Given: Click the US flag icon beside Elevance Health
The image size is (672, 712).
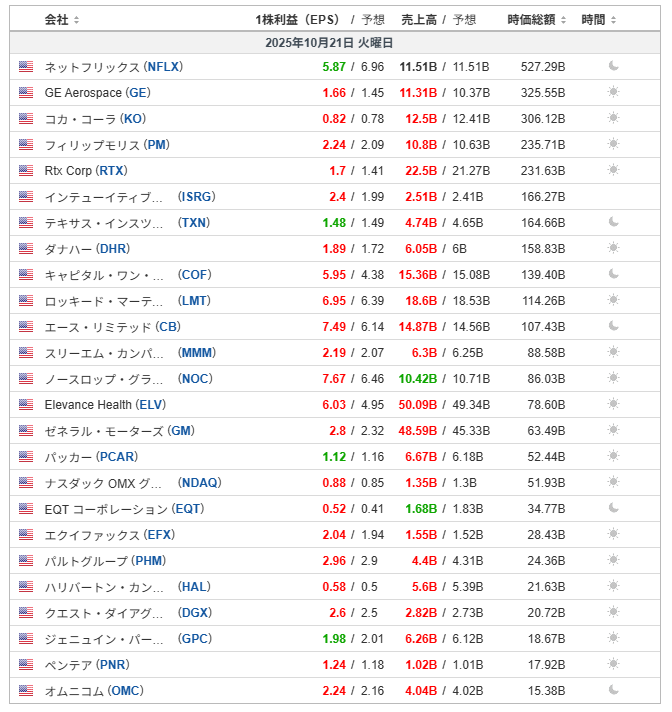Looking at the screenshot, I should point(26,405).
